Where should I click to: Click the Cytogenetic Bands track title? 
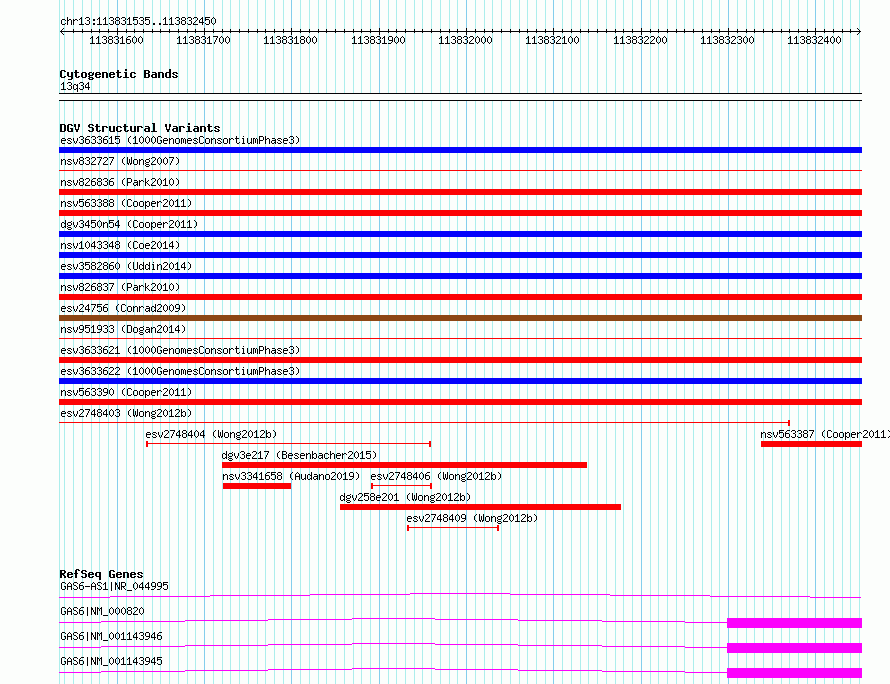(119, 74)
